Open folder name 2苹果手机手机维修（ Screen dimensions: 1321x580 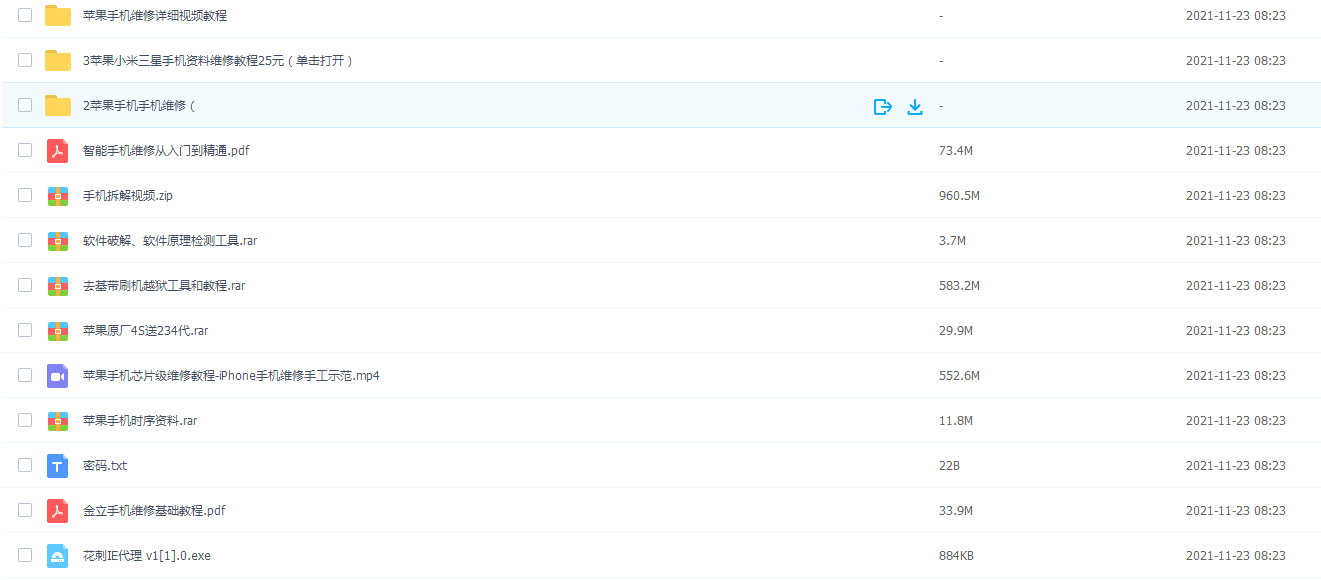pos(140,106)
